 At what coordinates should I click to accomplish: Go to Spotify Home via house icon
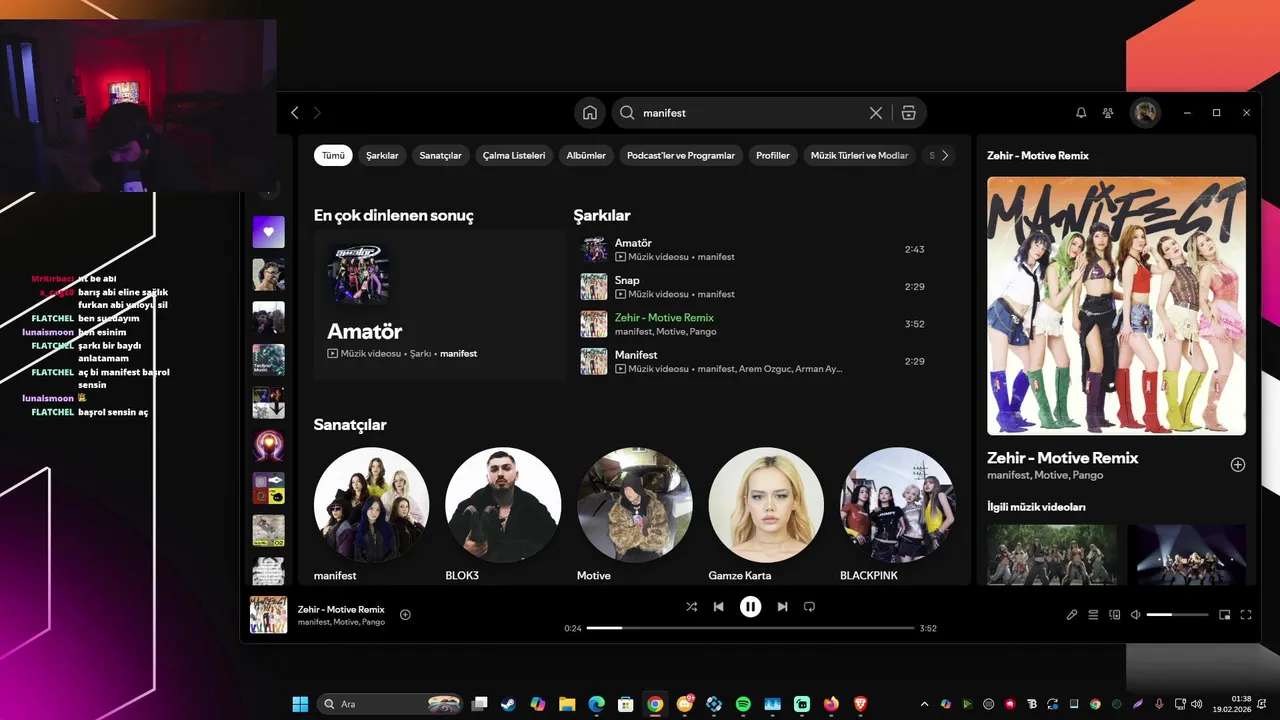(x=590, y=113)
